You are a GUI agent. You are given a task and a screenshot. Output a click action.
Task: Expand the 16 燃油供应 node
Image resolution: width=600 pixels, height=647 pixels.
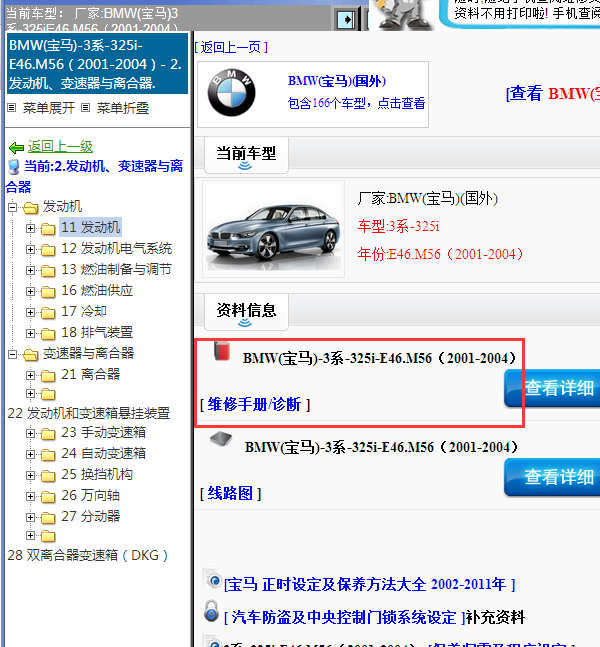coord(30,291)
